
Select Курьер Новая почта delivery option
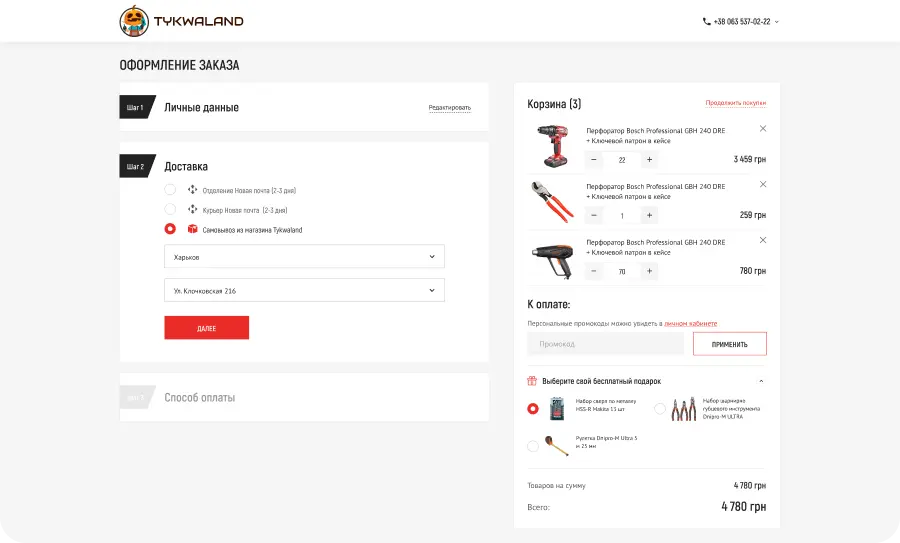click(170, 209)
